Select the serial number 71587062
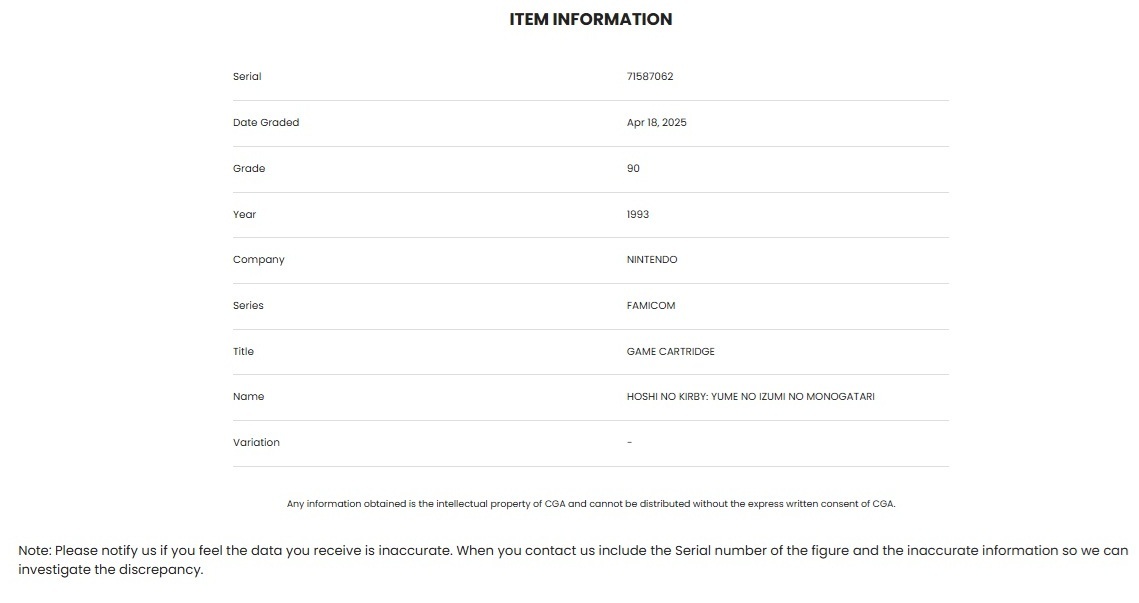 click(650, 77)
